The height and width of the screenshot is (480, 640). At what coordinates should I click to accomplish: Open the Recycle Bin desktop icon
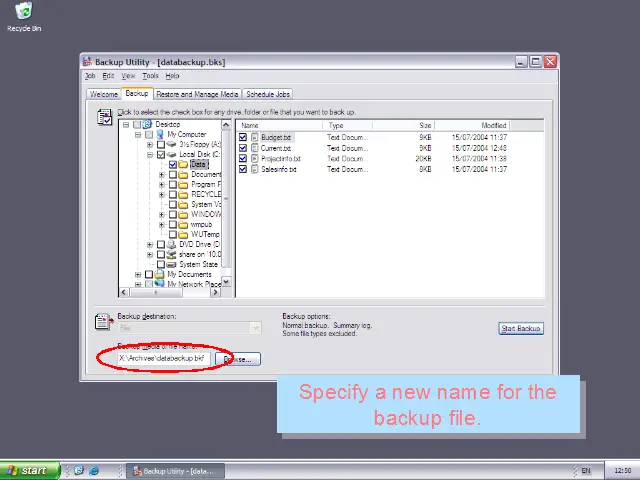[x=23, y=14]
